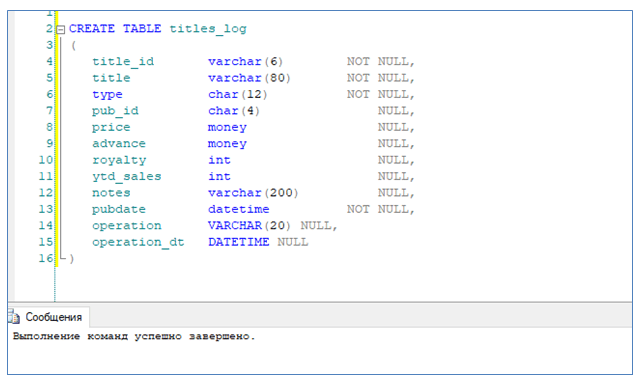Click the success message Выполнение команд успешно завершено
Image resolution: width=641 pixels, height=383 pixels.
[134, 336]
